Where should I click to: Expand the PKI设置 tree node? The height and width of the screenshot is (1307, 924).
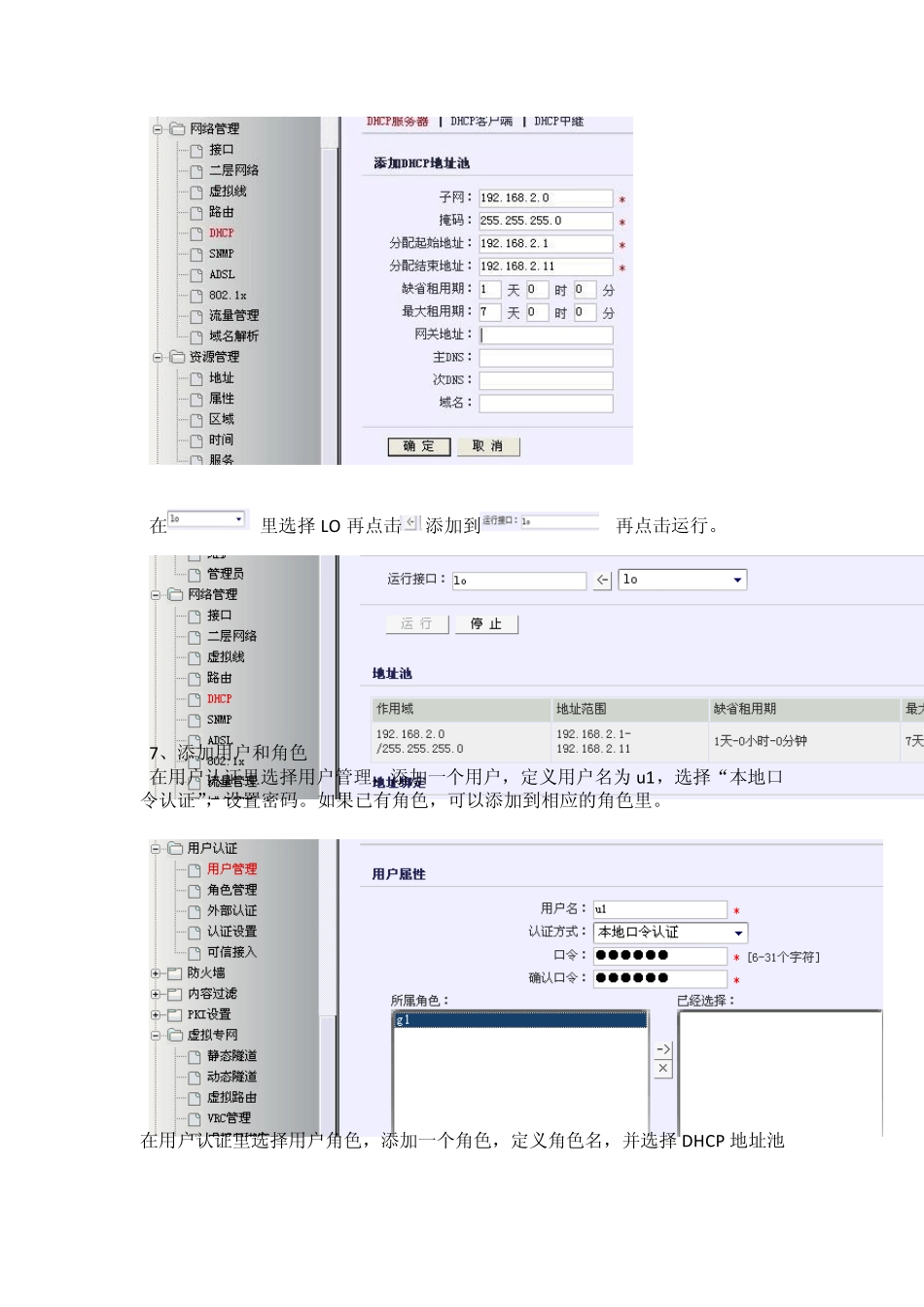point(156,1014)
